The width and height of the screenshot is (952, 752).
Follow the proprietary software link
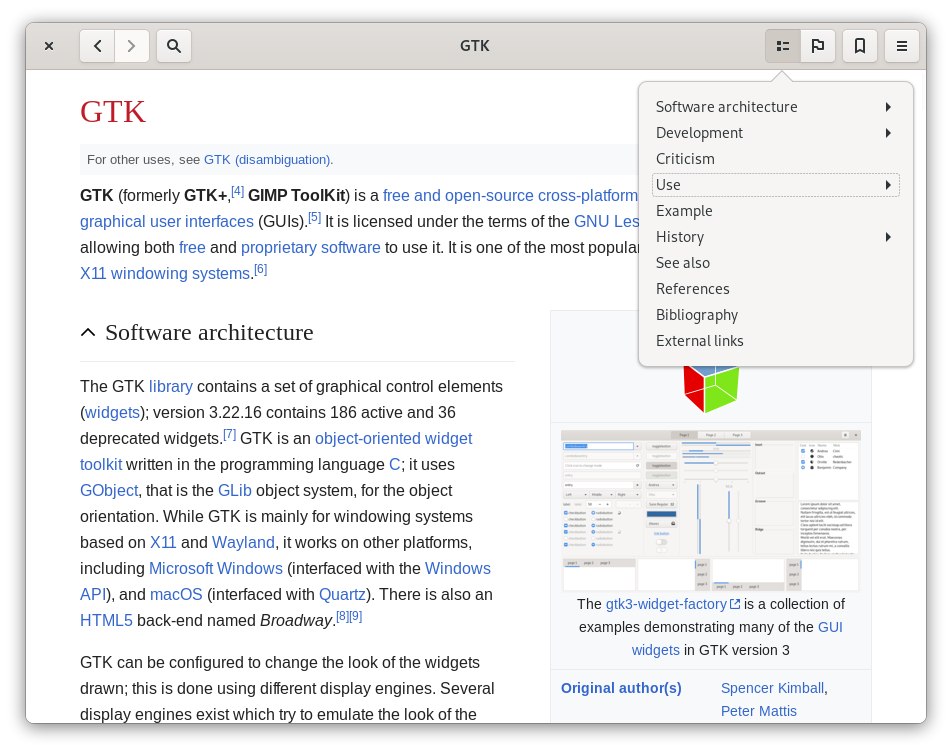click(x=310, y=248)
